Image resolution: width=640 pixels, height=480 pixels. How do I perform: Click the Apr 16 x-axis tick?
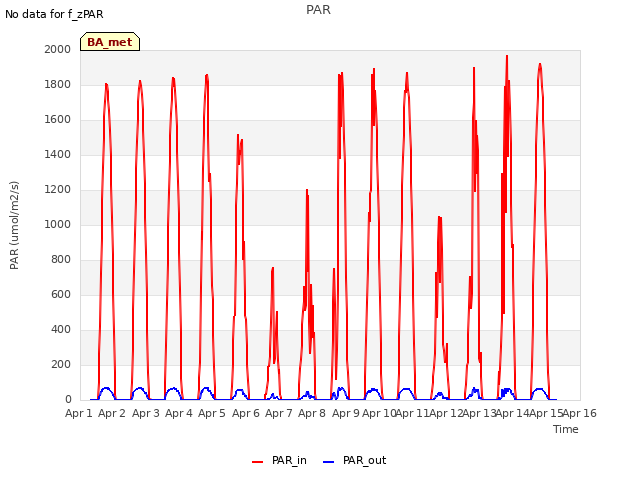coord(580,413)
